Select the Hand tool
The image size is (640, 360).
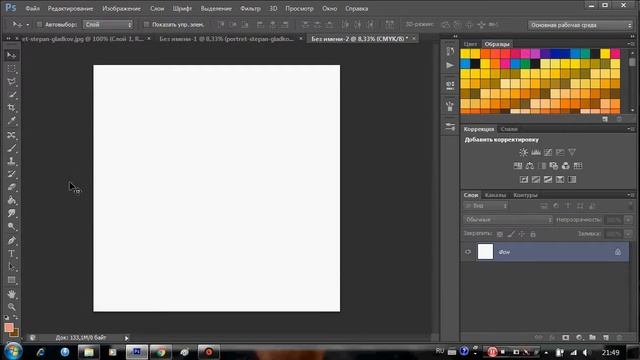pyautogui.click(x=11, y=294)
